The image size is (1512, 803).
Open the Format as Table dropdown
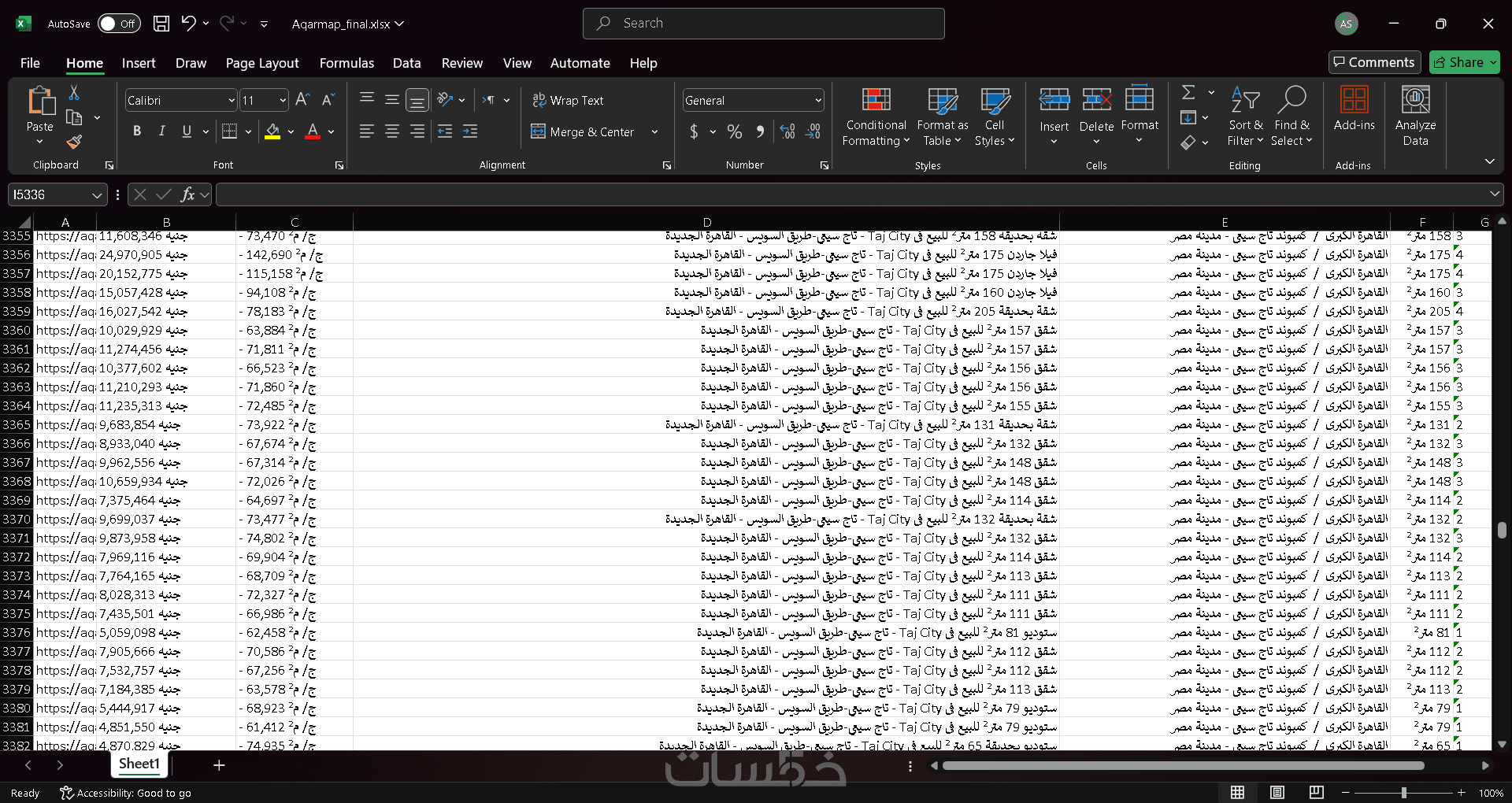point(943,117)
